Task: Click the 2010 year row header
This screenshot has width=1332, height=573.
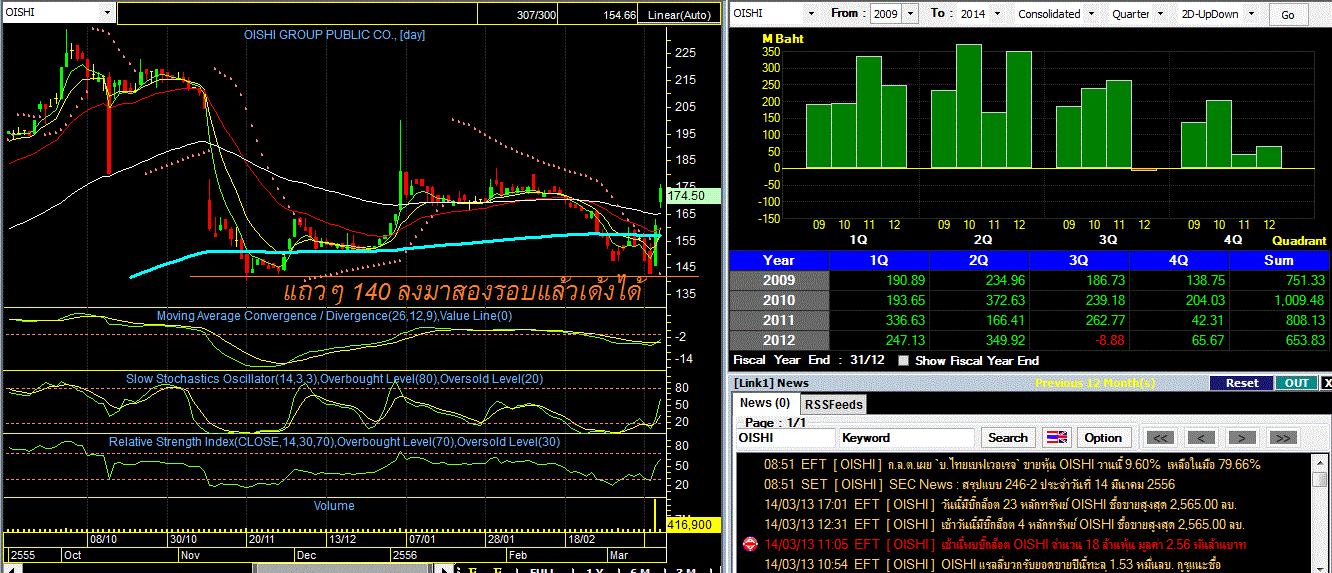Action: 779,300
